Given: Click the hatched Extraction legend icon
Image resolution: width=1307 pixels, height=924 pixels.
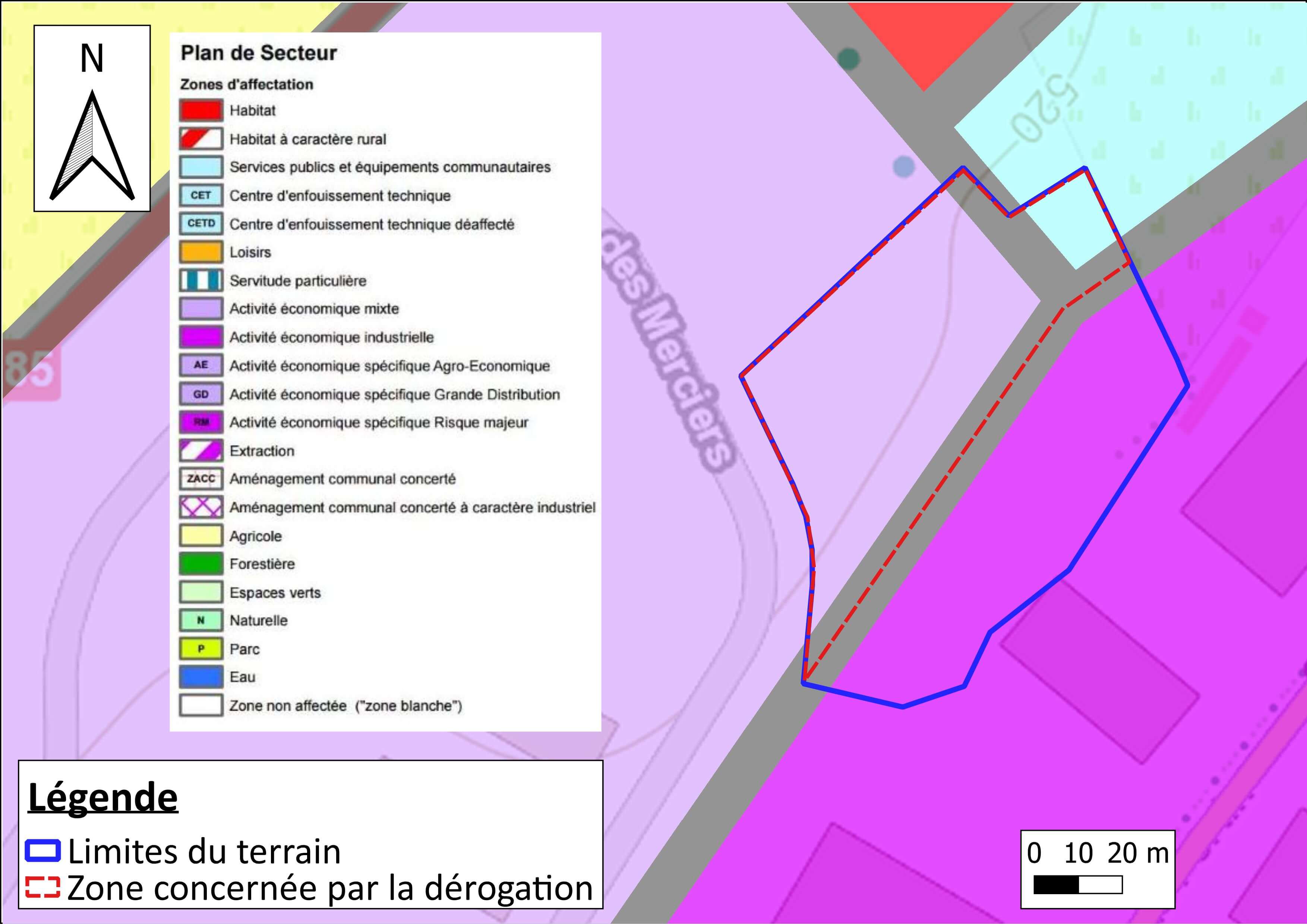Looking at the screenshot, I should pyautogui.click(x=201, y=450).
